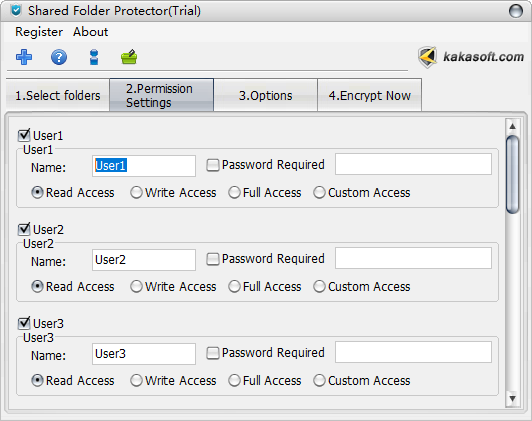Click the User2 name text field
Viewport: 532px width, 421px height.
[144, 260]
